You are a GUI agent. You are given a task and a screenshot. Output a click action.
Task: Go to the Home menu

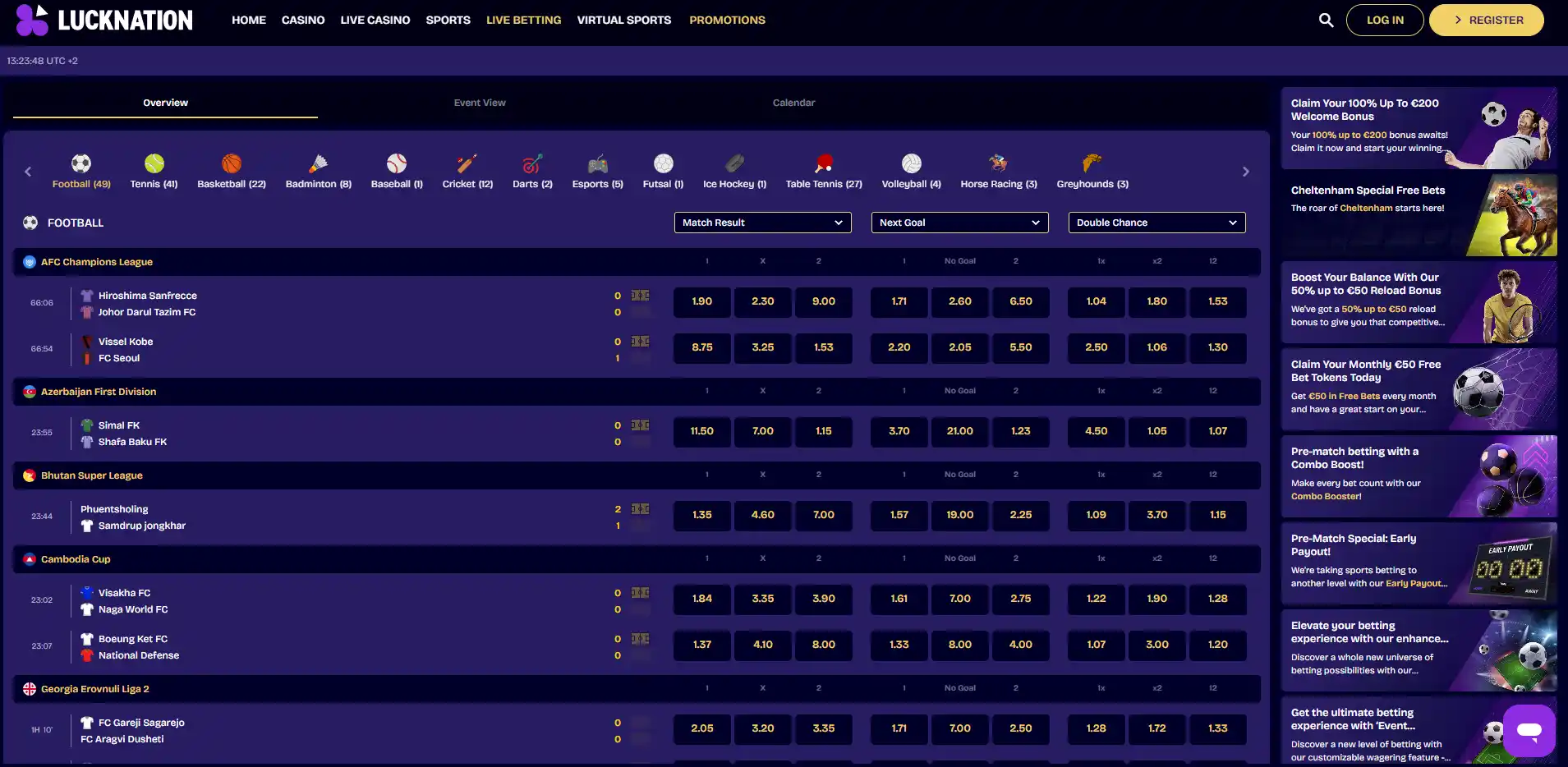[249, 20]
